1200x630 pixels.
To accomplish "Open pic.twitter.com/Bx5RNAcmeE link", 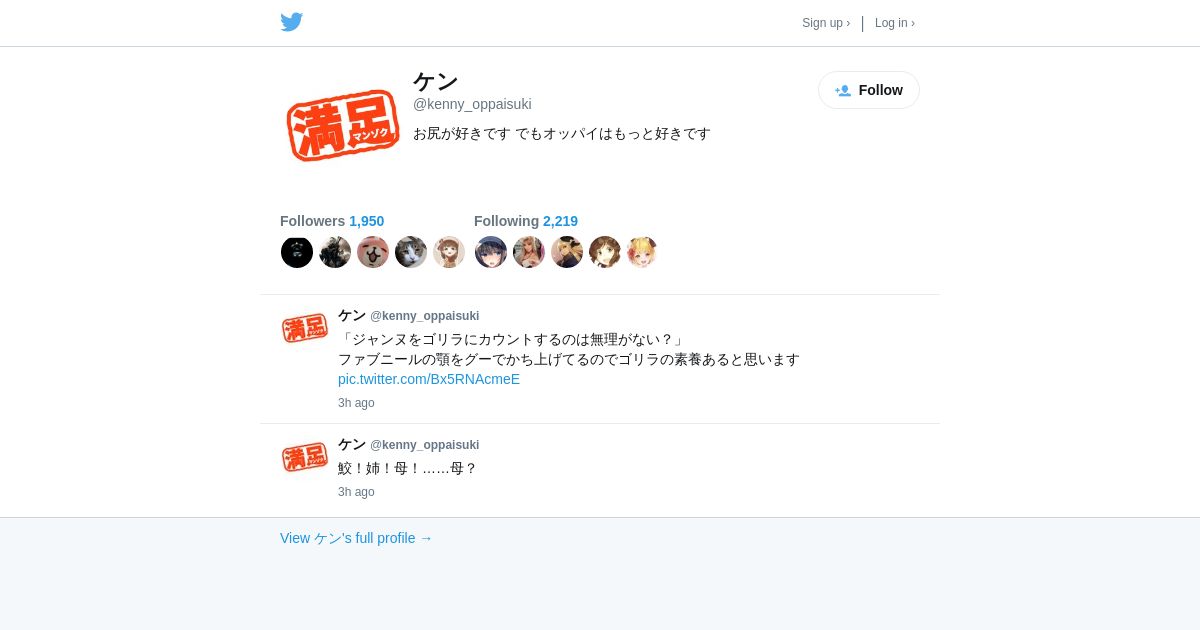I will coord(429,379).
